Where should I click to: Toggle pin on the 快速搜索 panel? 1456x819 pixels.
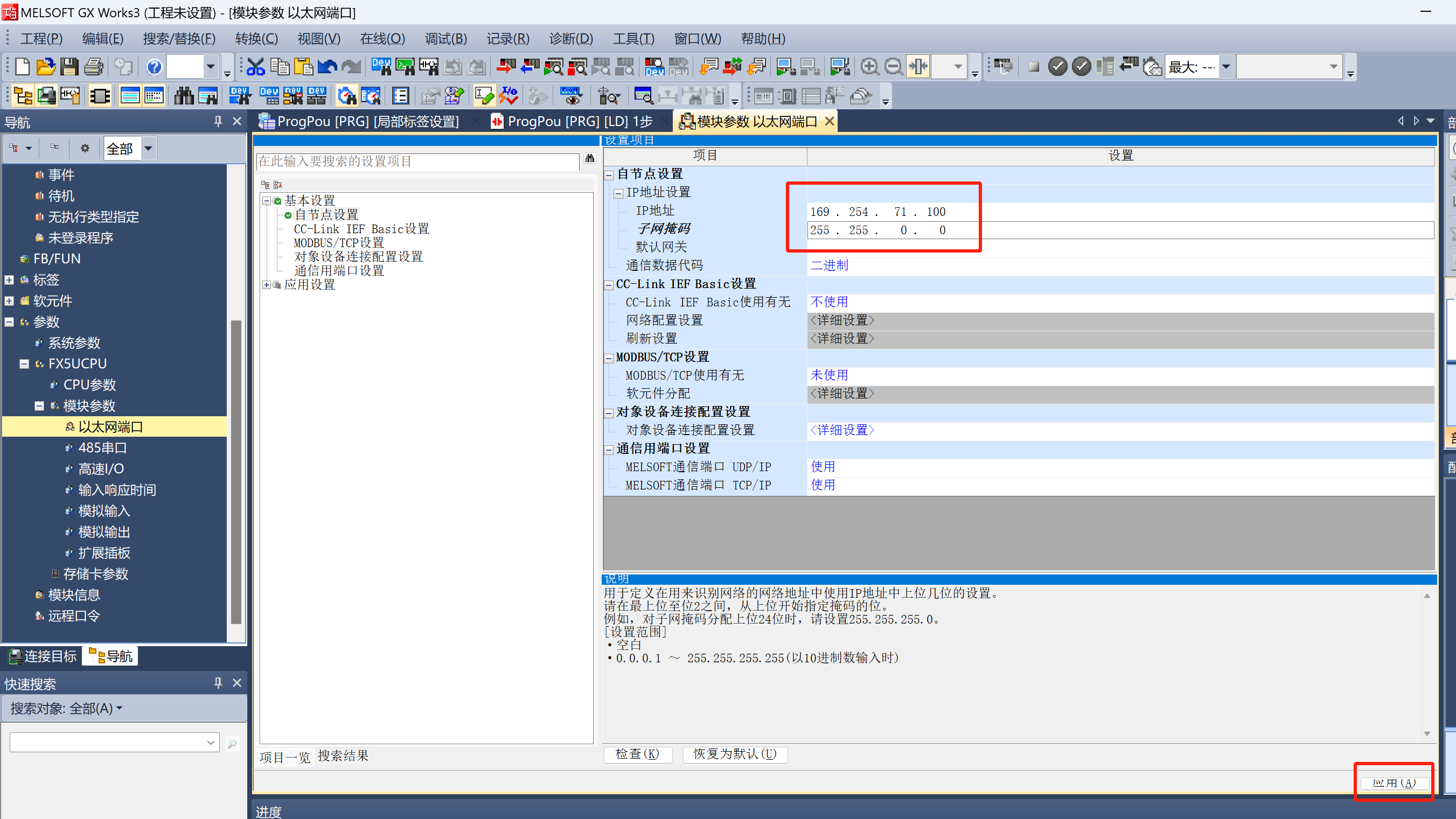click(218, 683)
